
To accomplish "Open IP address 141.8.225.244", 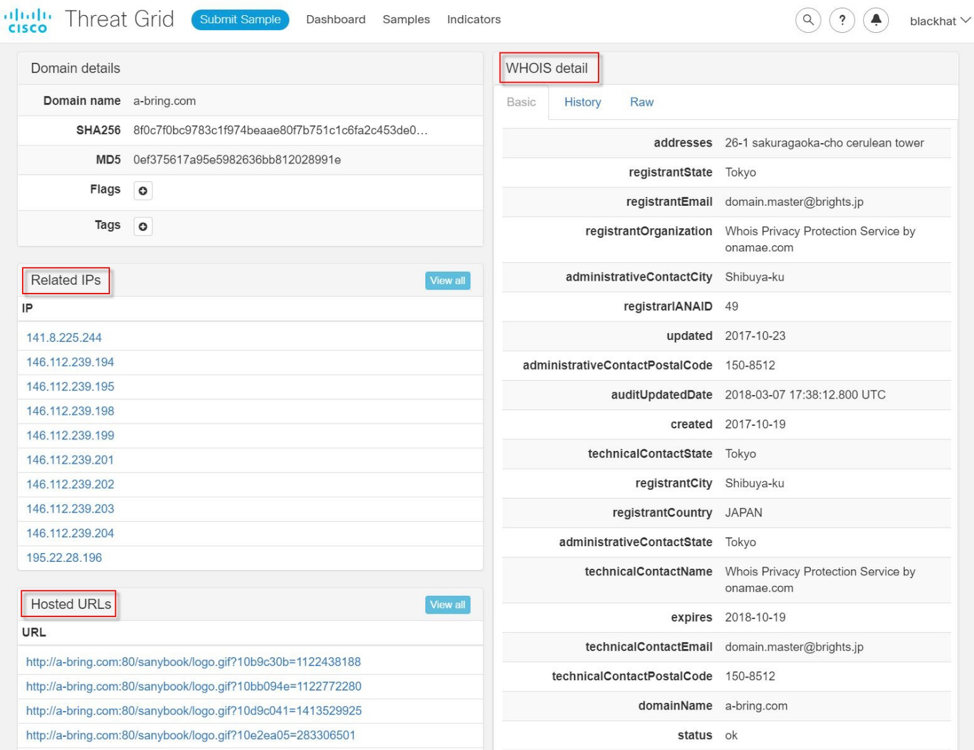I will 64,338.
